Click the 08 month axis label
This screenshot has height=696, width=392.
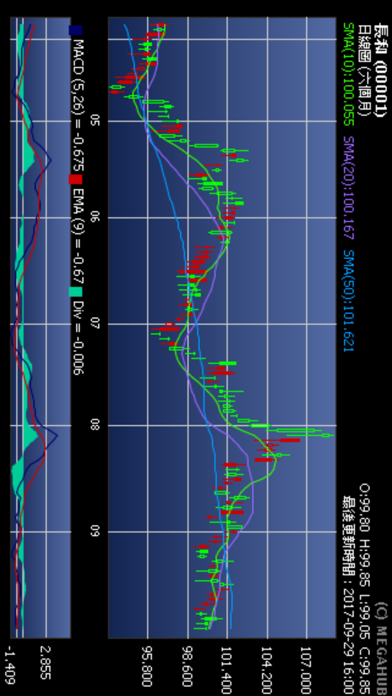[94, 425]
